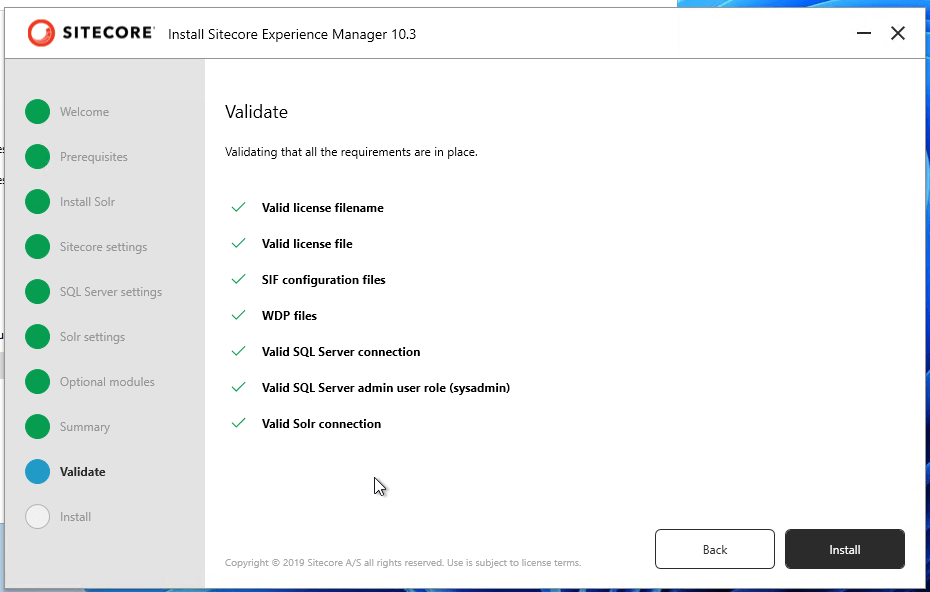The width and height of the screenshot is (930, 592).
Task: Click checkmark beside Valid license filename
Action: pos(239,208)
